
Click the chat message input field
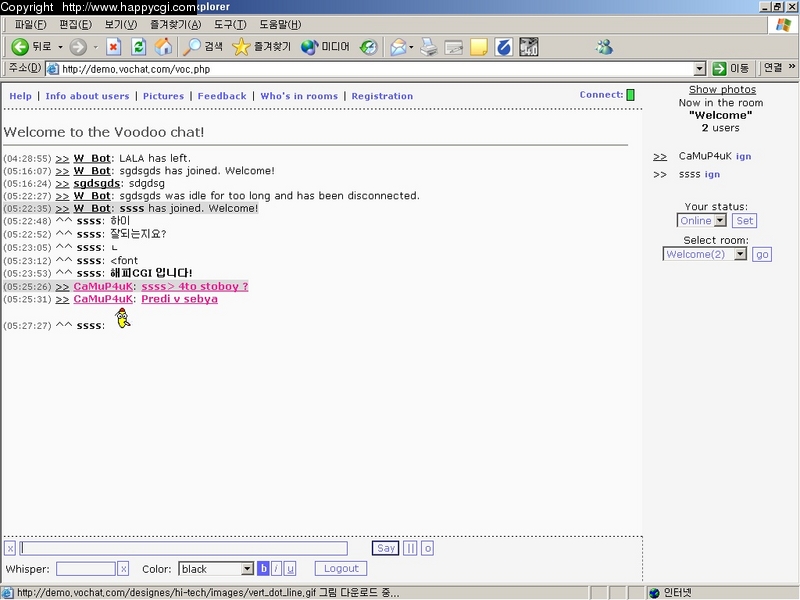tap(184, 548)
